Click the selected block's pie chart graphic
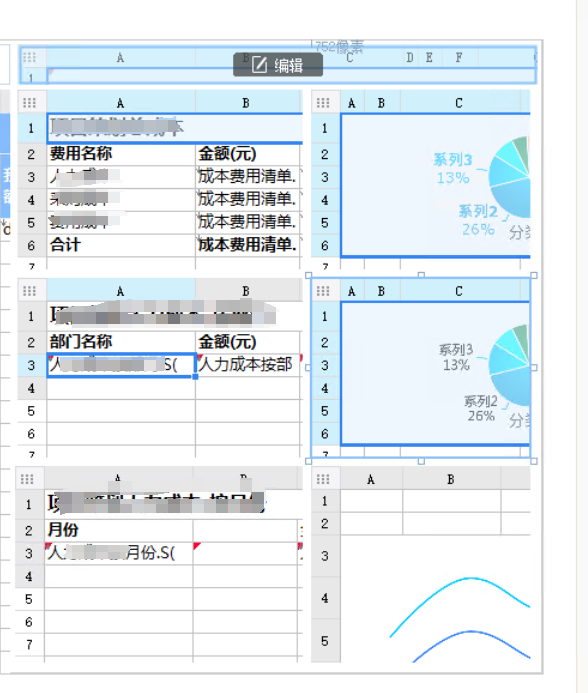 (511, 367)
